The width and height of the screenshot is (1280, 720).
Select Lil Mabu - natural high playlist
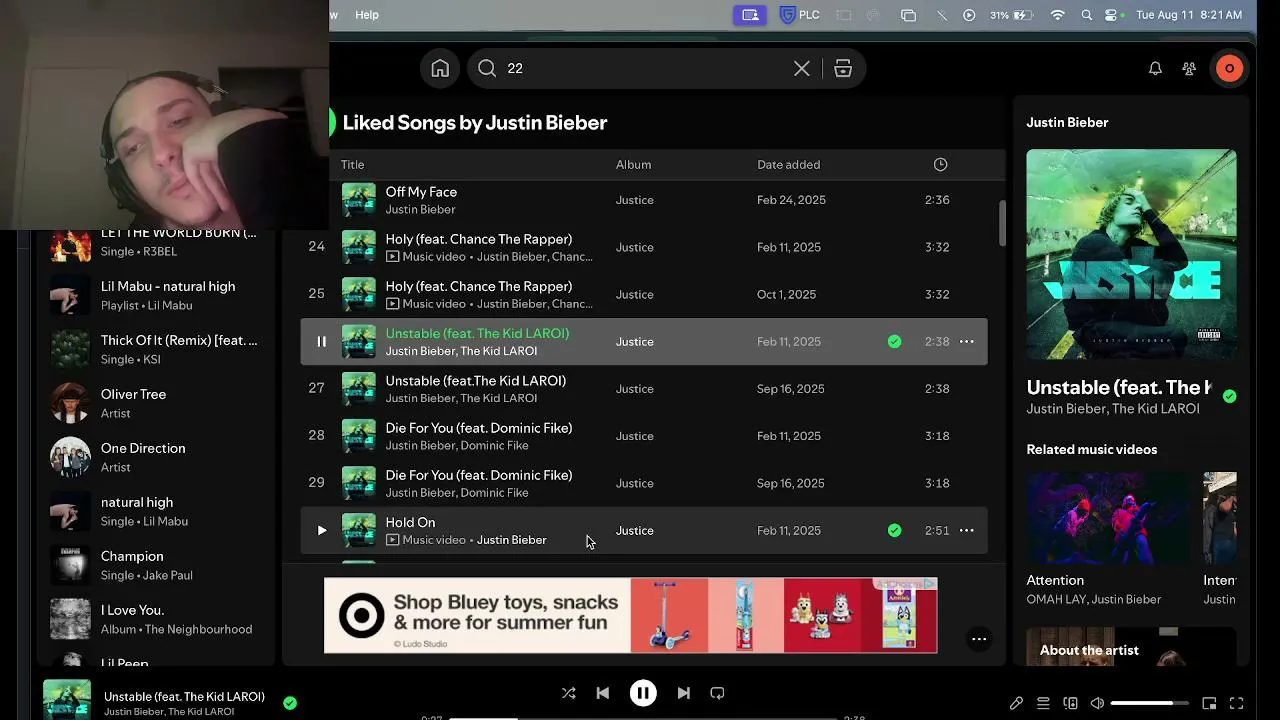click(155, 295)
